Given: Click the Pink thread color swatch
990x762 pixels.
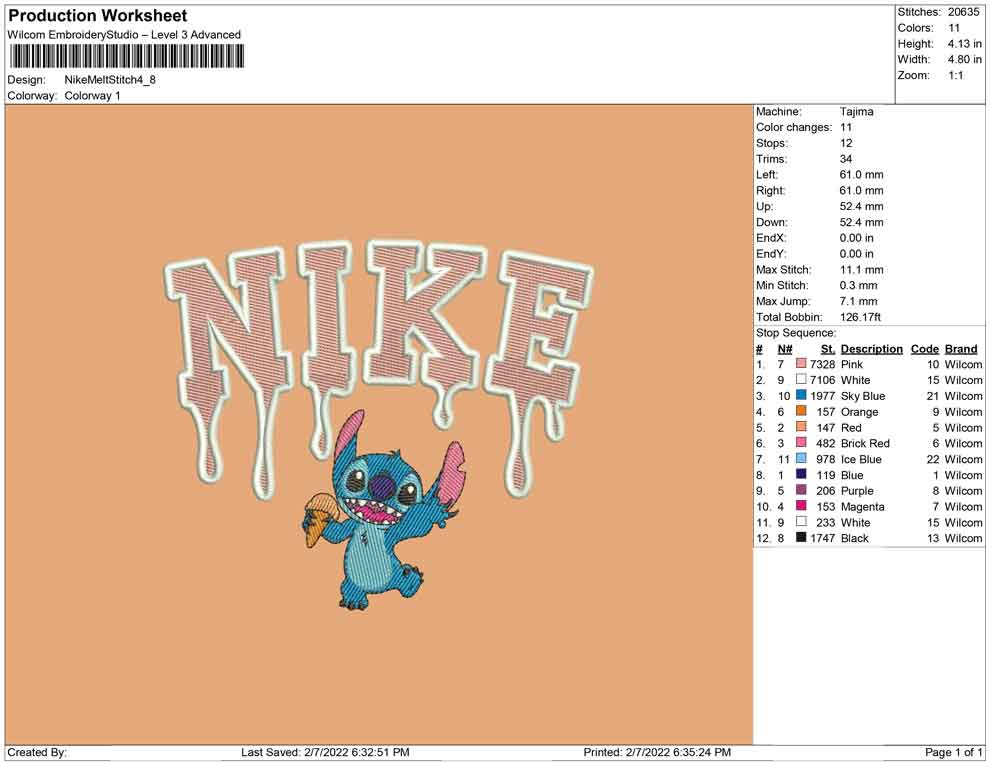Looking at the screenshot, I should (x=801, y=364).
